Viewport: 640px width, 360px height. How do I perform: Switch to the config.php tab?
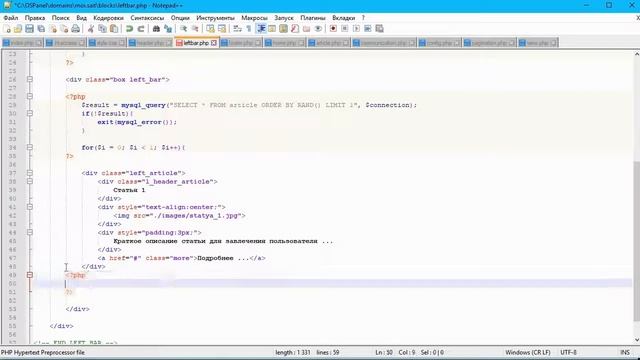pos(439,43)
